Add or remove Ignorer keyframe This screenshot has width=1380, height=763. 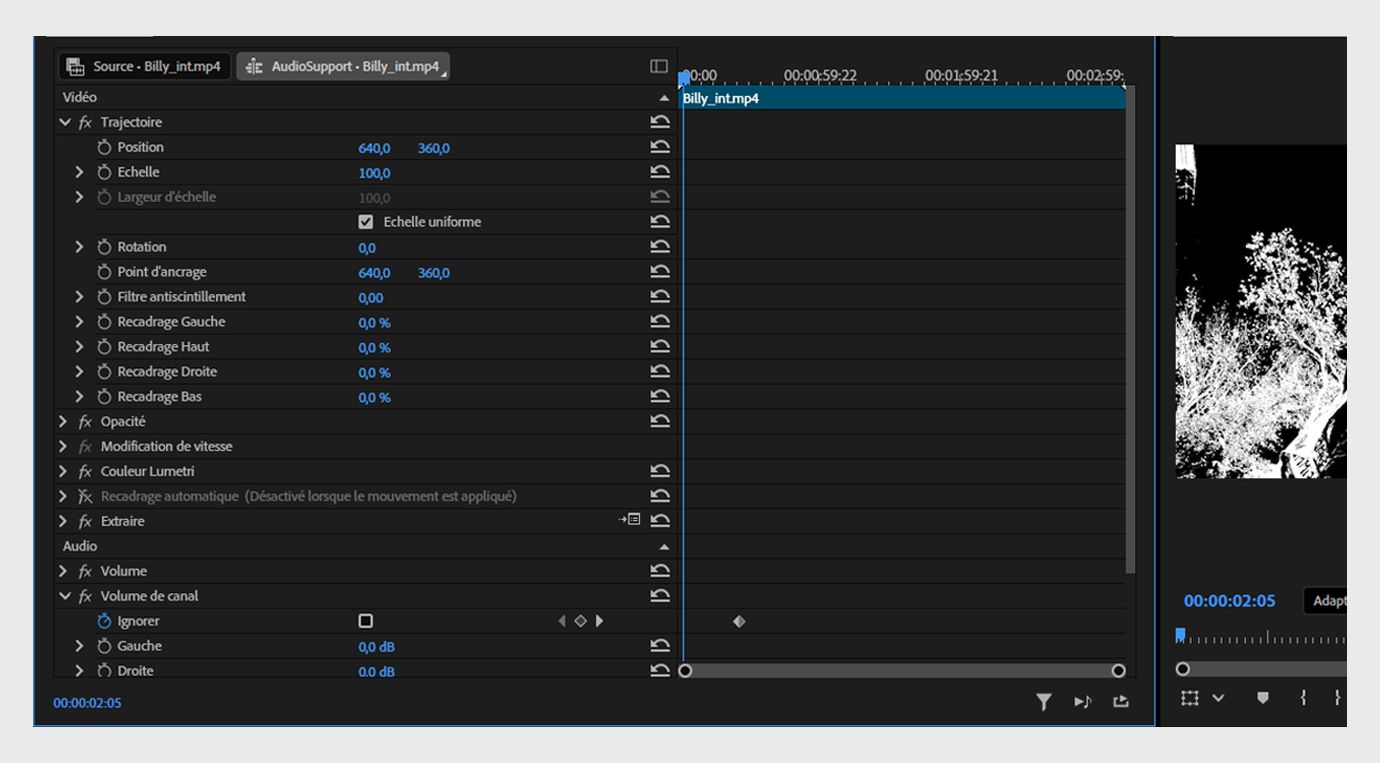coord(580,621)
